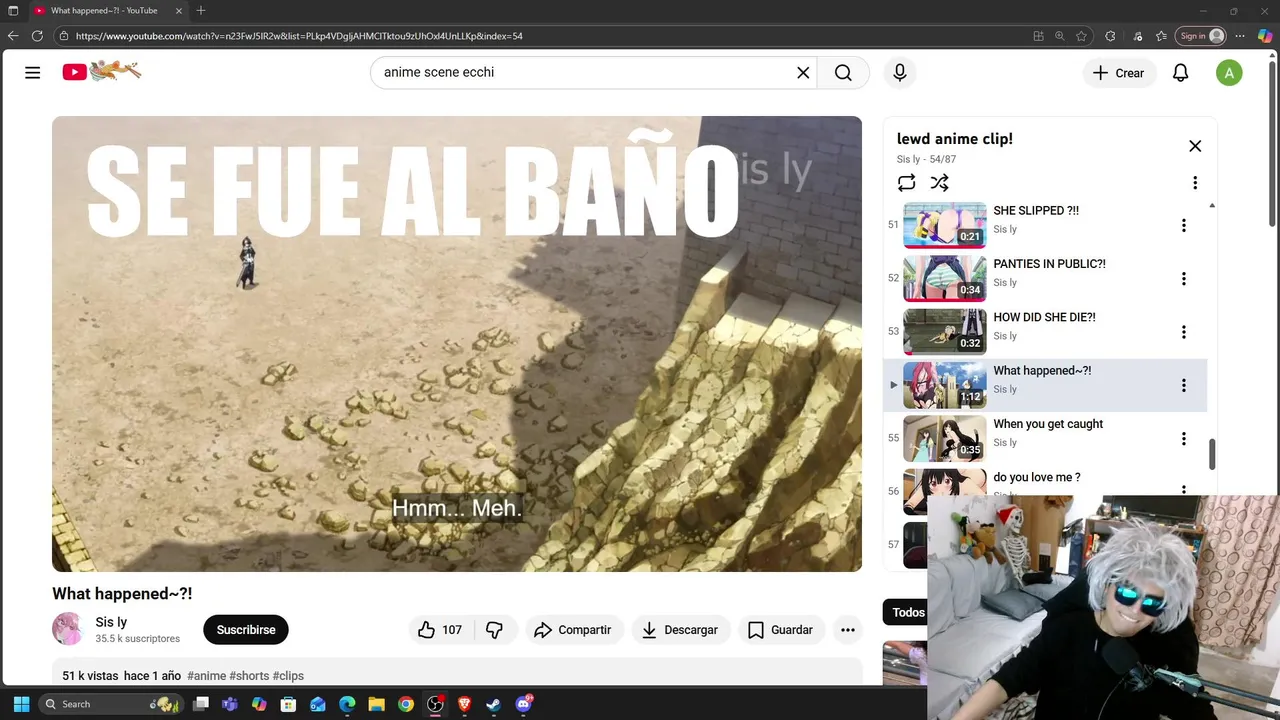Open options for PANTIES IN PUBLIC?! video
Viewport: 1280px width, 720px height.
1184,279
